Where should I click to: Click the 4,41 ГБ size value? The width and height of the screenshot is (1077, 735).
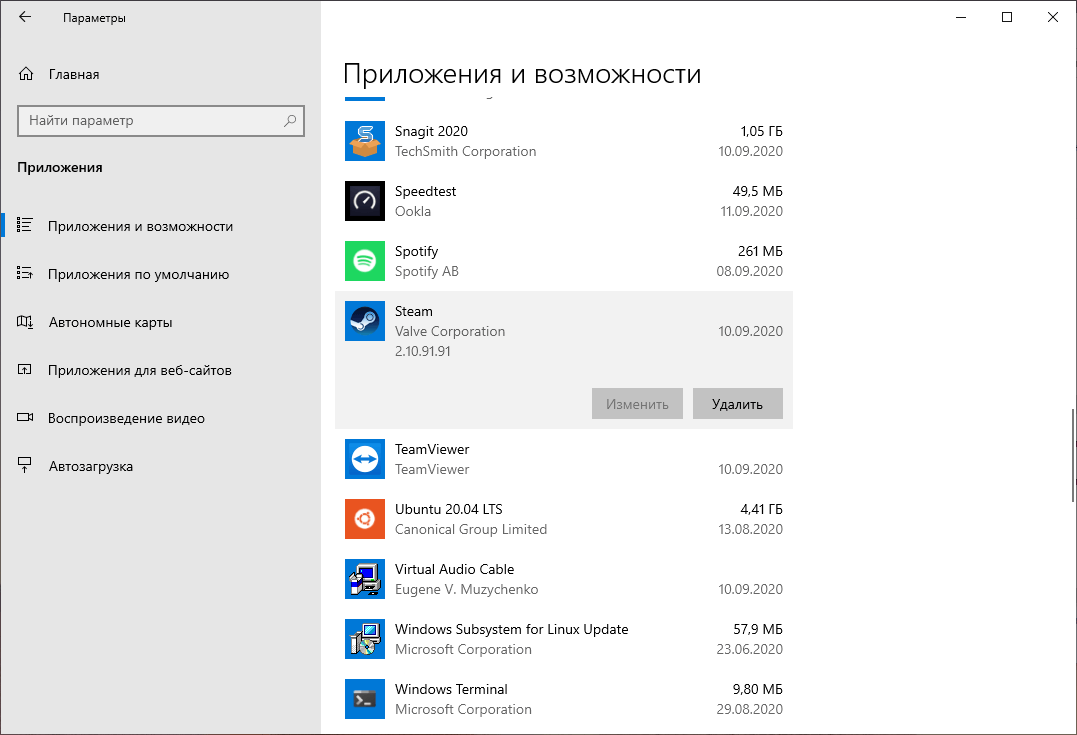point(762,509)
